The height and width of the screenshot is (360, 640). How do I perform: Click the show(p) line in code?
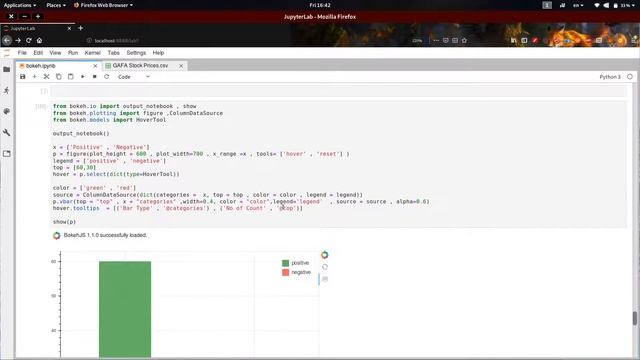[x=64, y=222]
